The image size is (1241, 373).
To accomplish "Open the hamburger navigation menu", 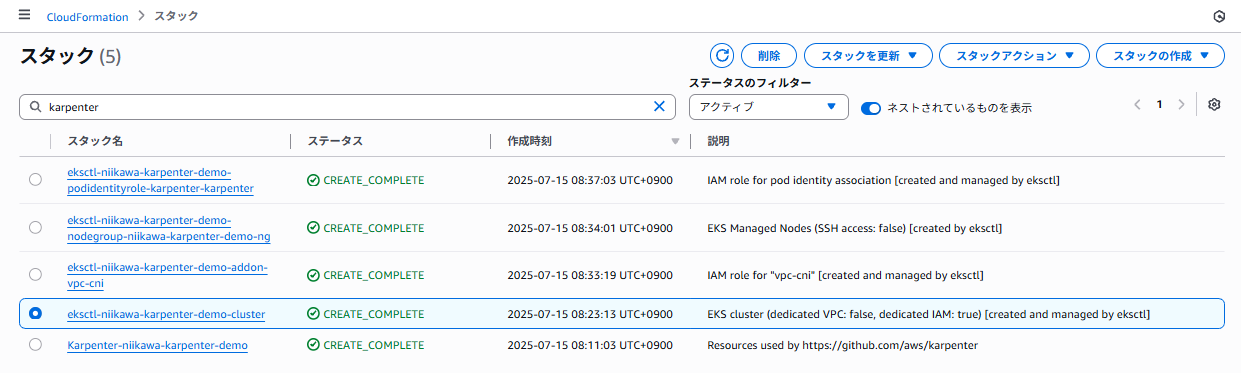I will click(24, 16).
